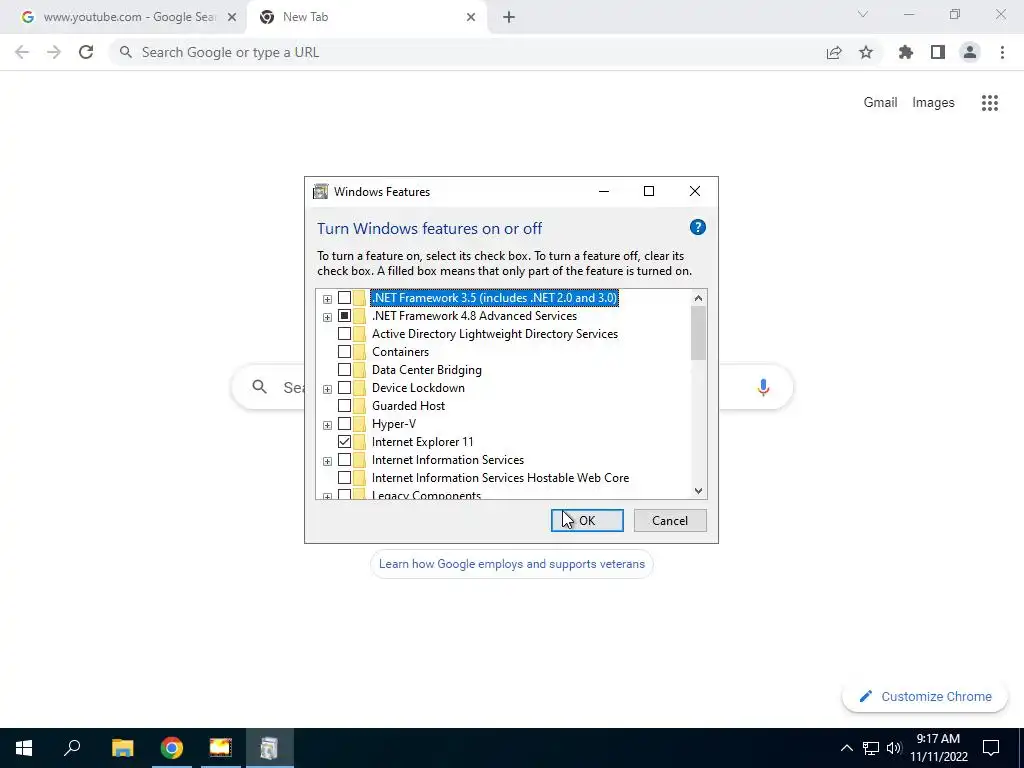Click Cancel in Windows Features
This screenshot has width=1024, height=768.
point(670,520)
